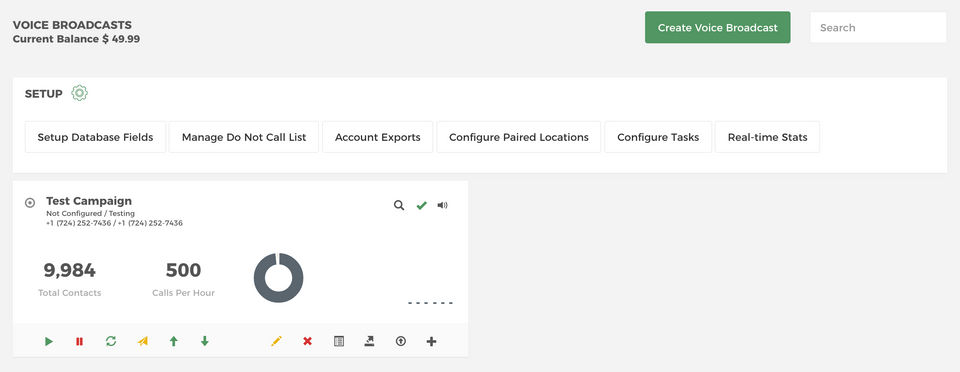Image resolution: width=960 pixels, height=372 pixels.
Task: Click the green down arrow icon
Action: 204,341
